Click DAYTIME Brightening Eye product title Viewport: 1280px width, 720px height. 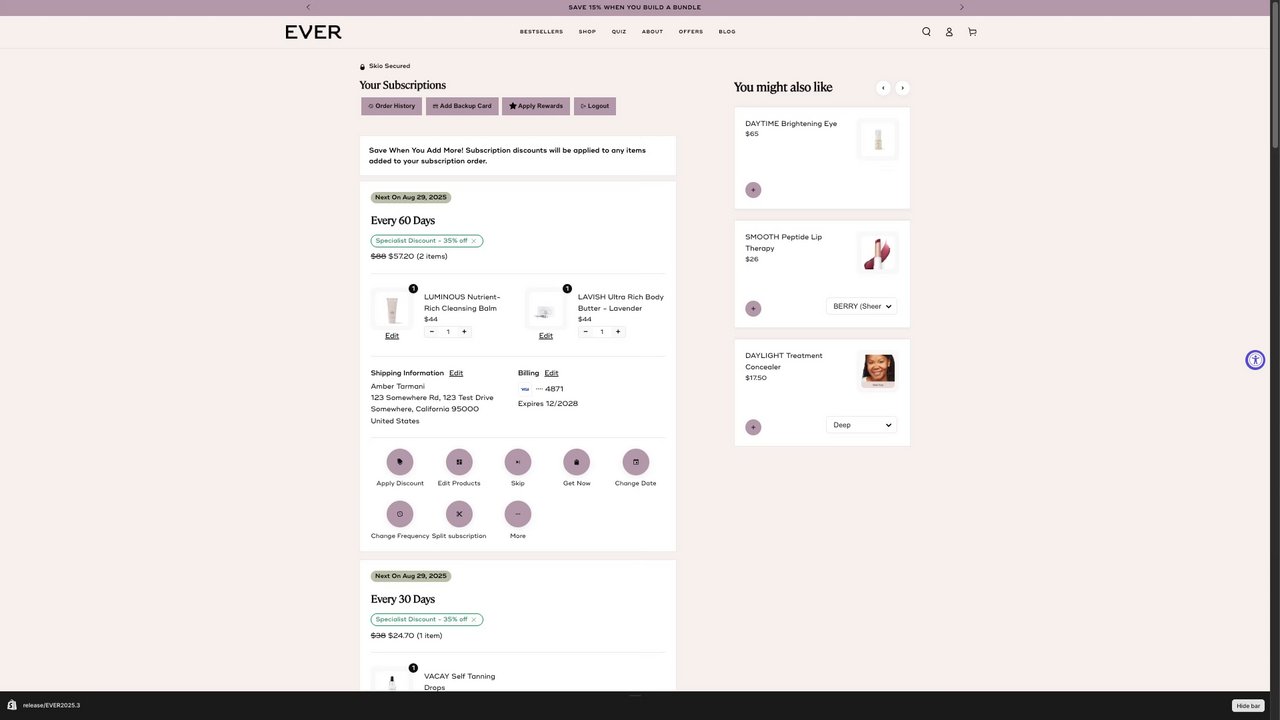pos(791,124)
